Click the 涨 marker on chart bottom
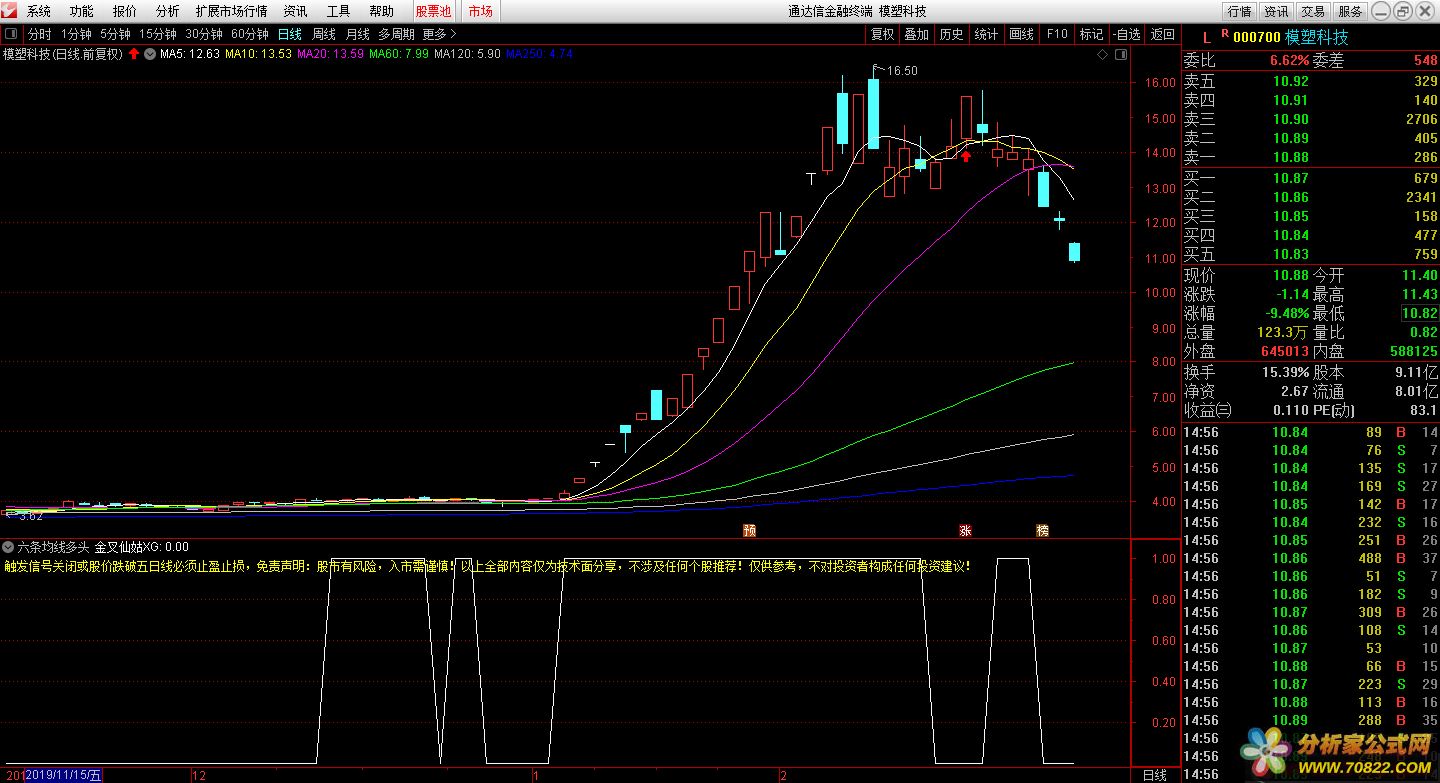The height and width of the screenshot is (783, 1440). click(x=966, y=530)
